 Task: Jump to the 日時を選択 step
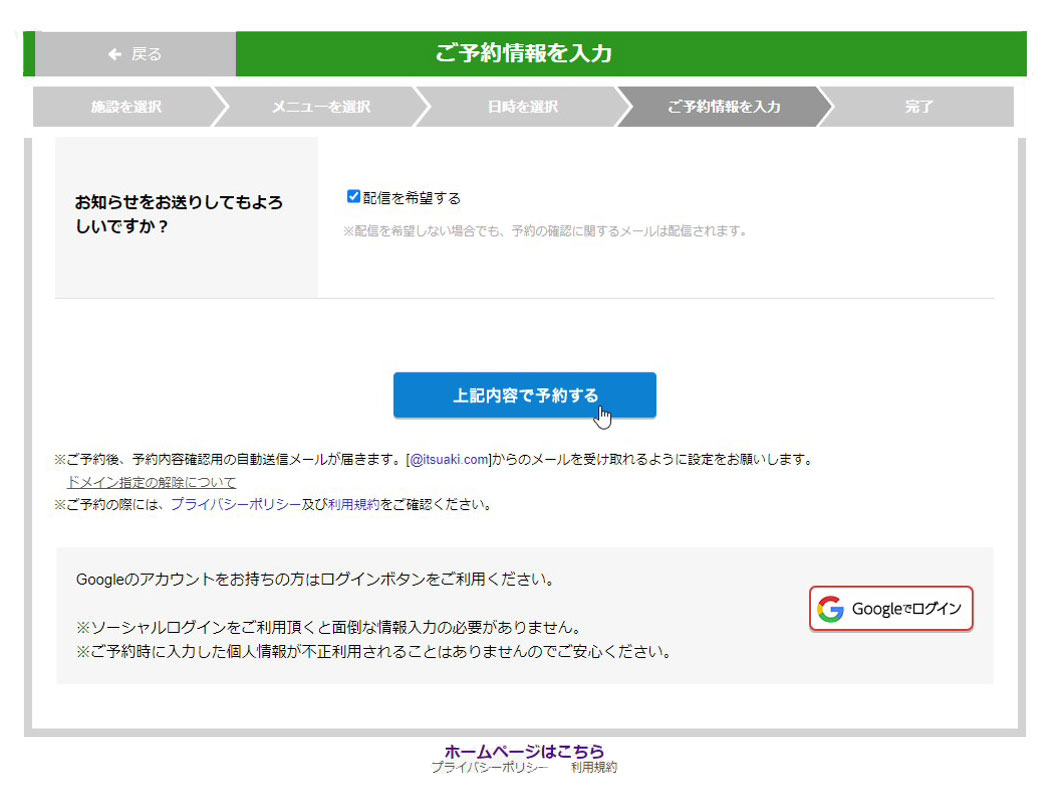pos(522,107)
